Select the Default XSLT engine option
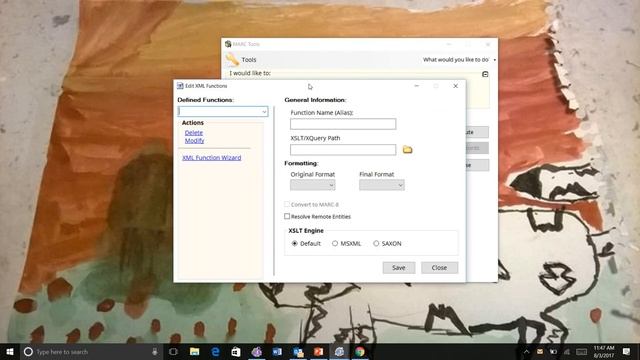Screen dimensions: 640x360 tap(294, 243)
